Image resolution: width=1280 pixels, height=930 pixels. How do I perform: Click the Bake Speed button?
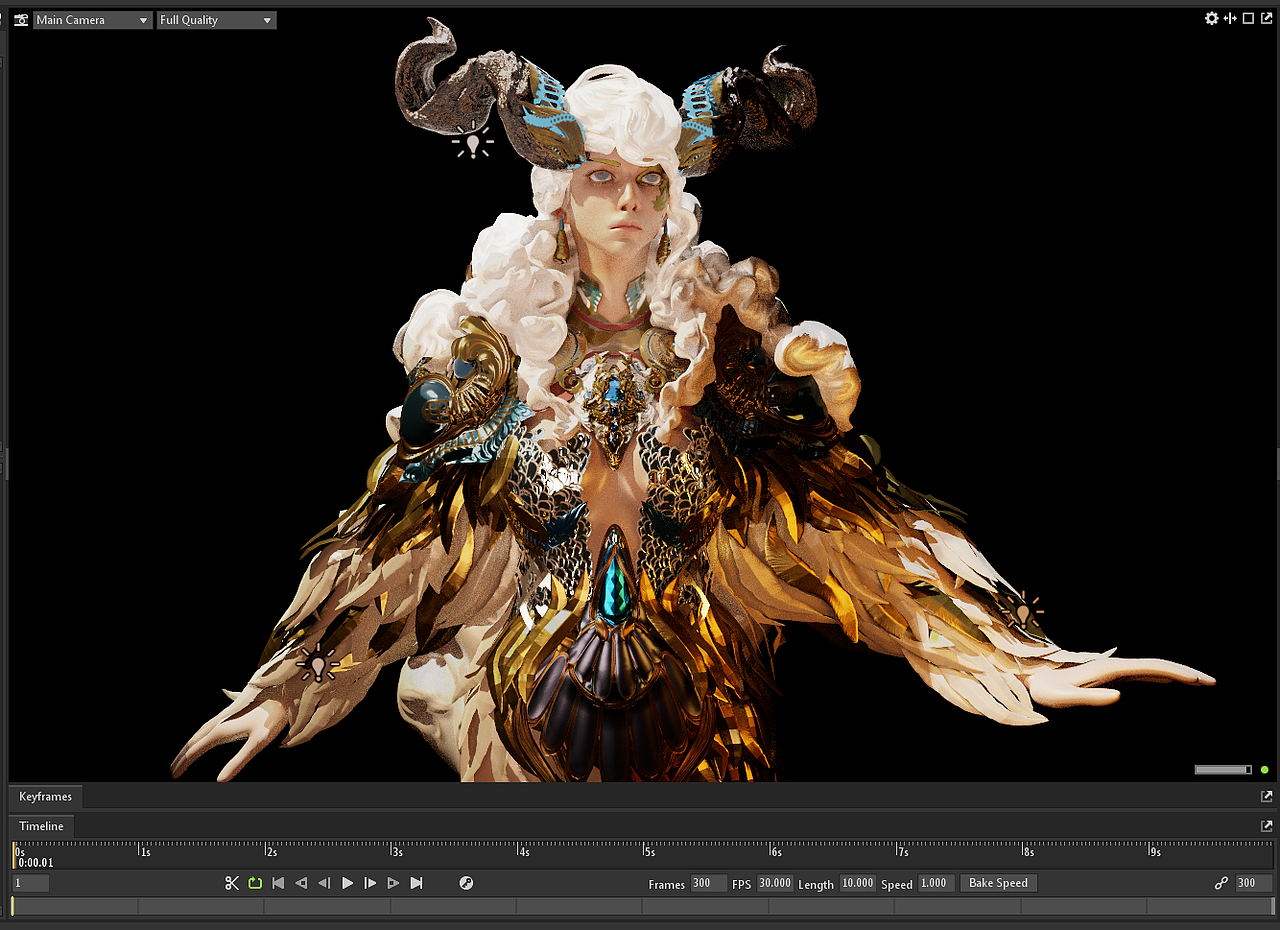(999, 883)
